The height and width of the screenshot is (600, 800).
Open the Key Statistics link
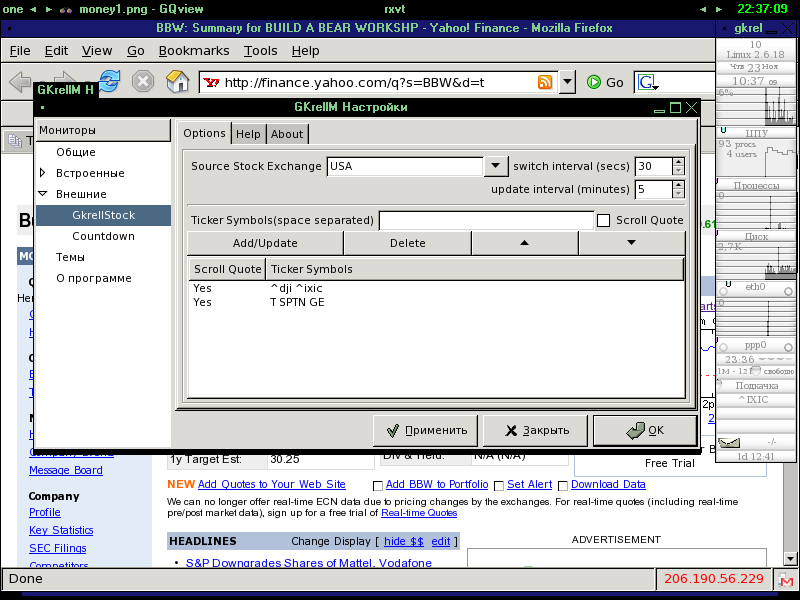[x=61, y=531]
